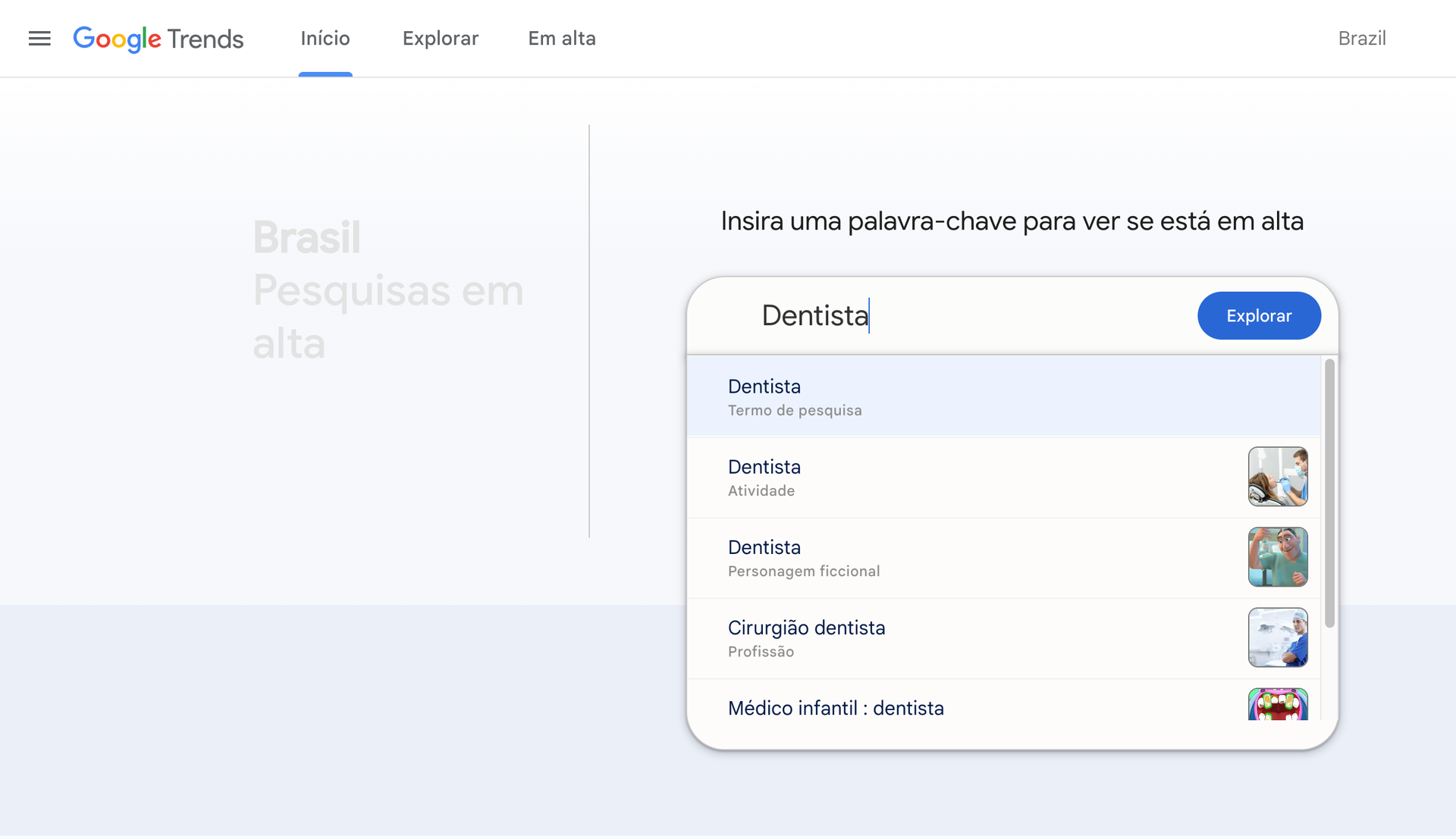Choose the Cirurgião dentista profession suggestion
Image resolution: width=1456 pixels, height=839 pixels.
point(910,637)
